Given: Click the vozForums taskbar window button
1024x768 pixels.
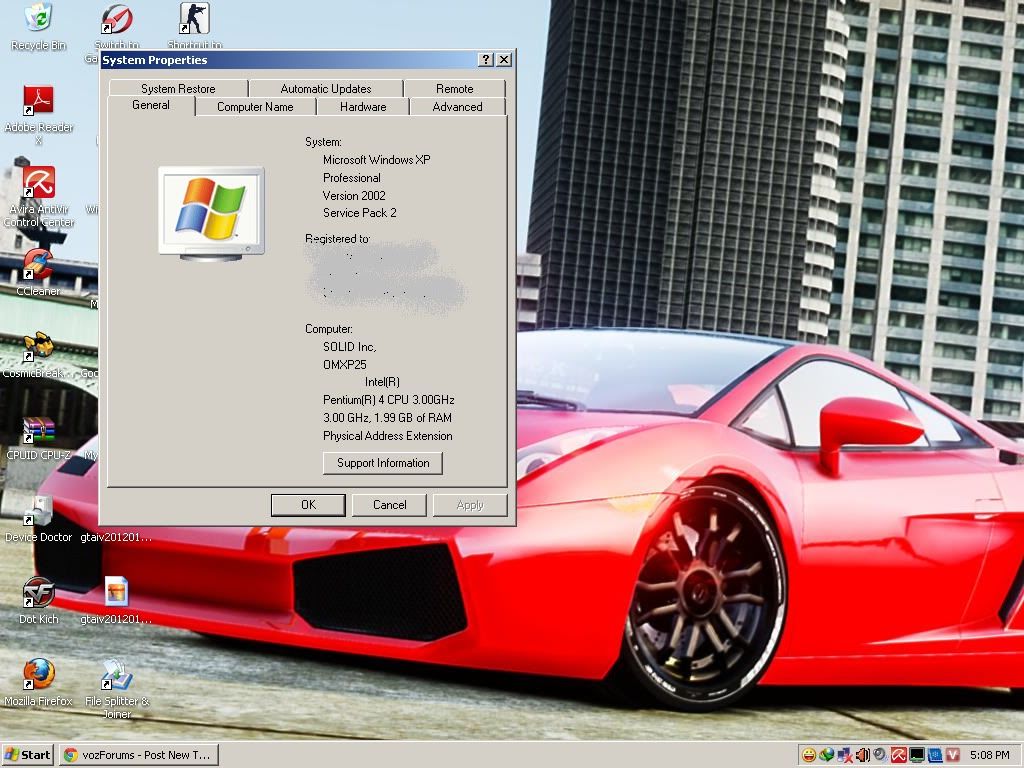Looking at the screenshot, I should (x=138, y=755).
